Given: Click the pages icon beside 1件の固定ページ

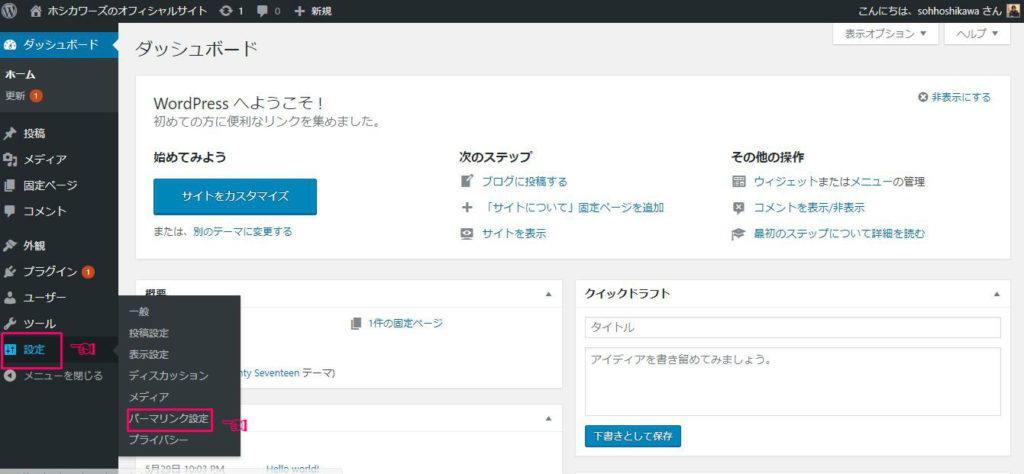Looking at the screenshot, I should click(356, 323).
